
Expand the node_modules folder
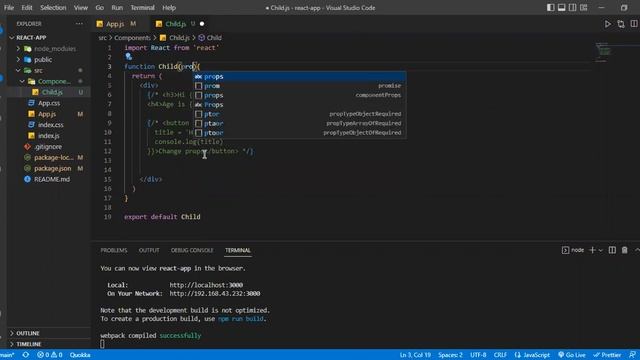(18, 49)
